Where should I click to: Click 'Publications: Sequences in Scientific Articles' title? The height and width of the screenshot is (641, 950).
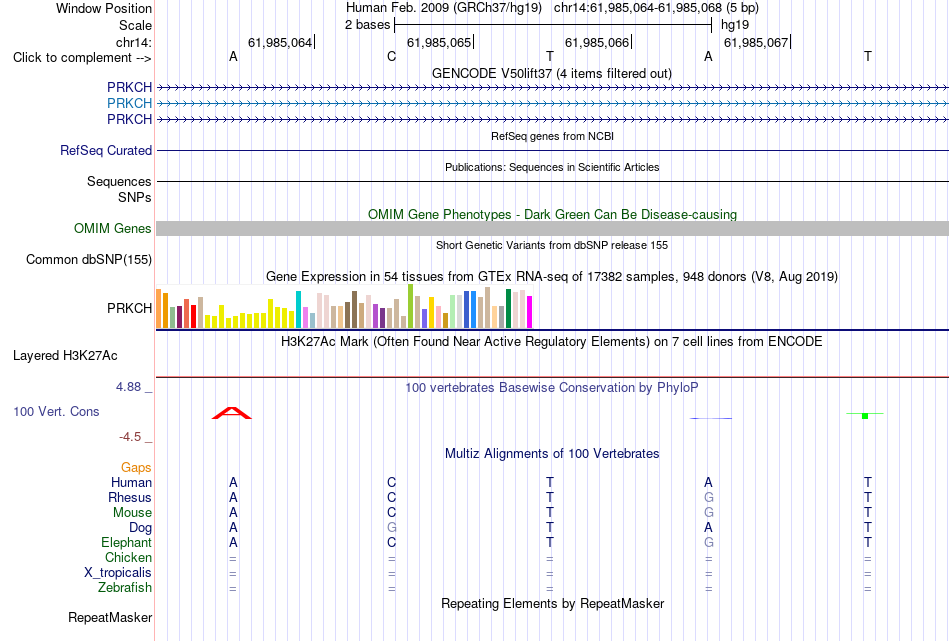pyautogui.click(x=552, y=167)
